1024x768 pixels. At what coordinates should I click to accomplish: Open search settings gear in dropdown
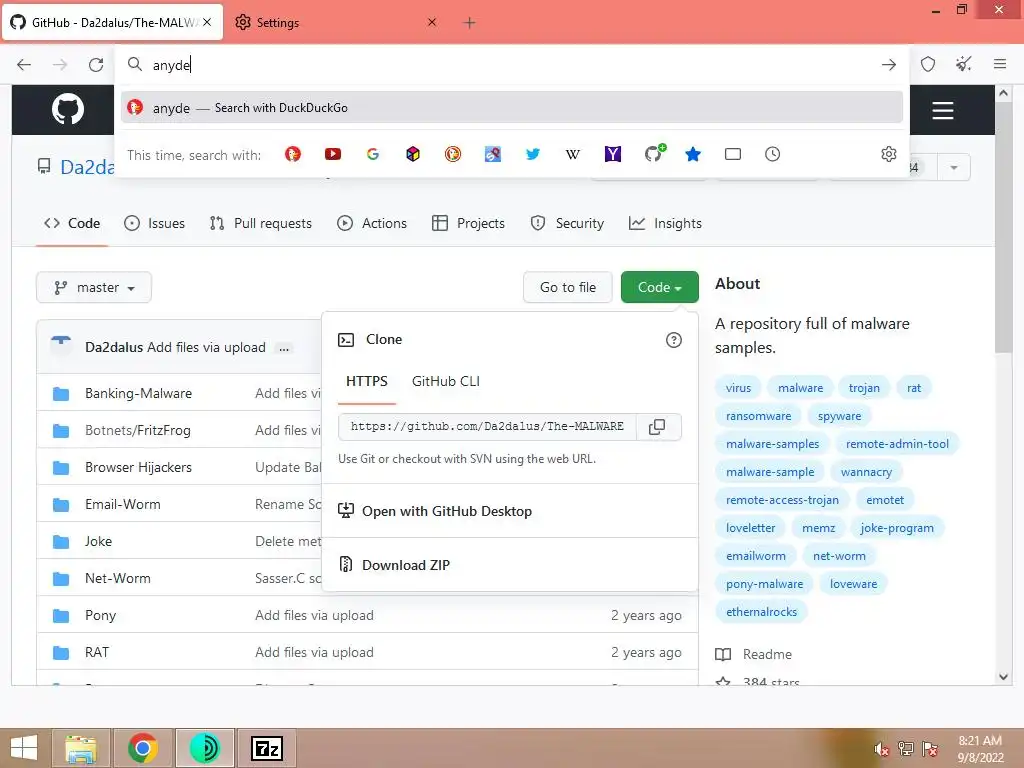[x=889, y=154]
